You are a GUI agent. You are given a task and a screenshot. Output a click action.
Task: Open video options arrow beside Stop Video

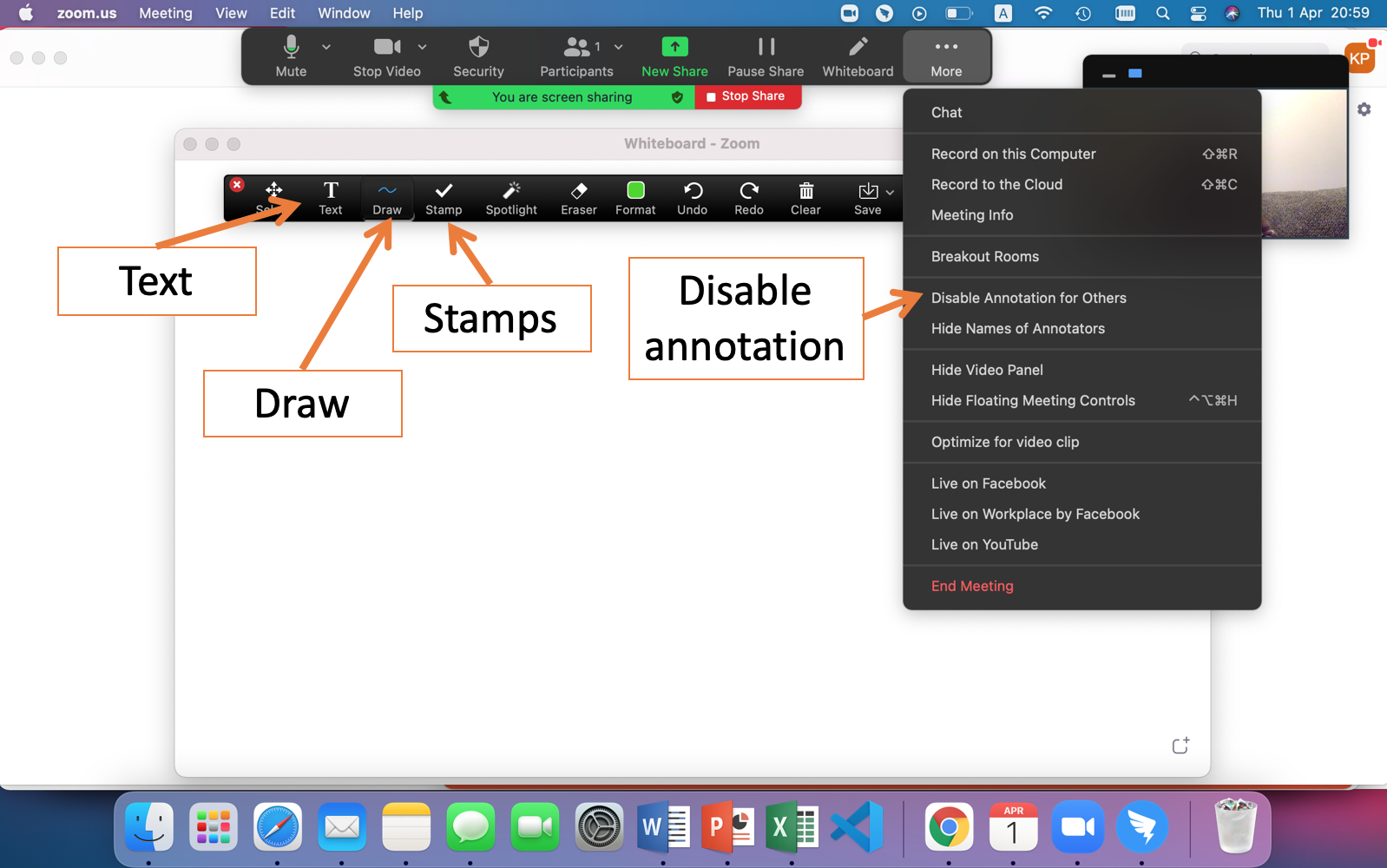[422, 47]
